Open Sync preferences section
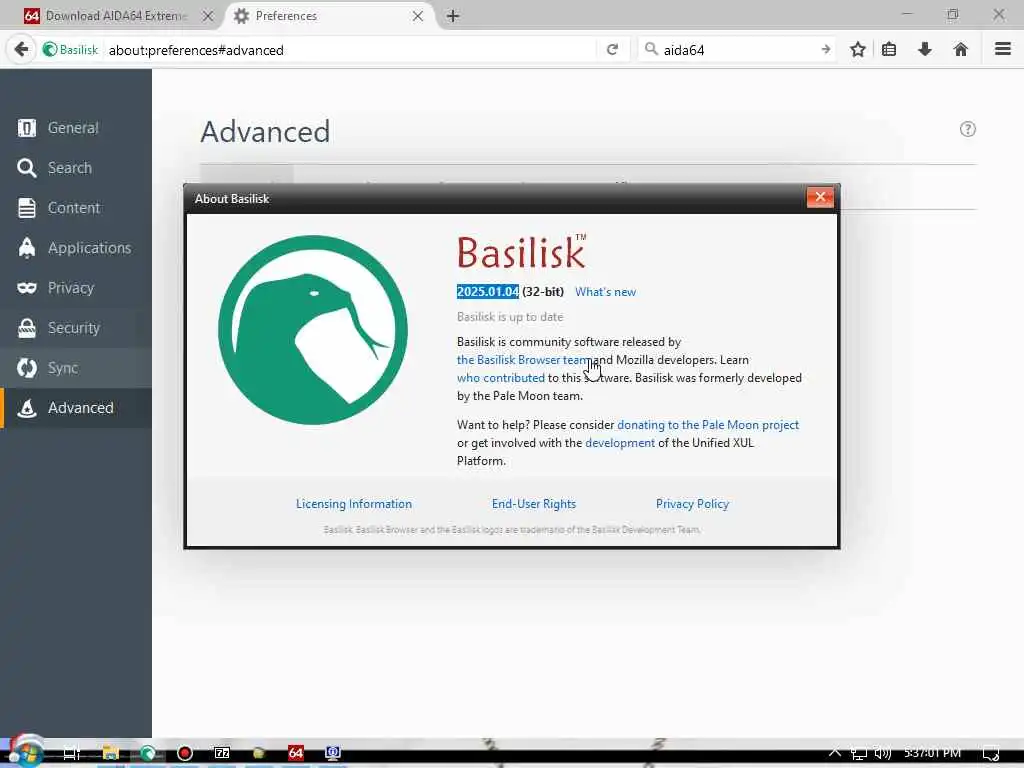Viewport: 1024px width, 768px height. pos(76,368)
